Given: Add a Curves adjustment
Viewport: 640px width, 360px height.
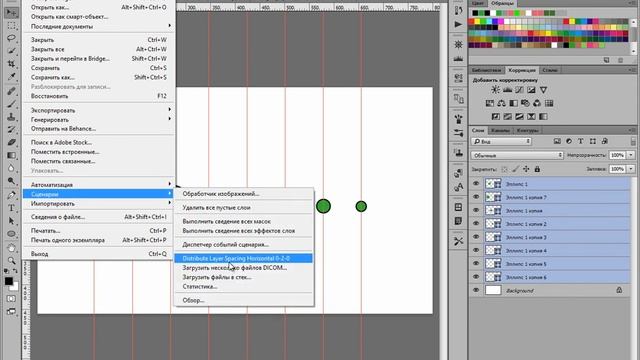Looking at the screenshot, I should tap(519, 90).
